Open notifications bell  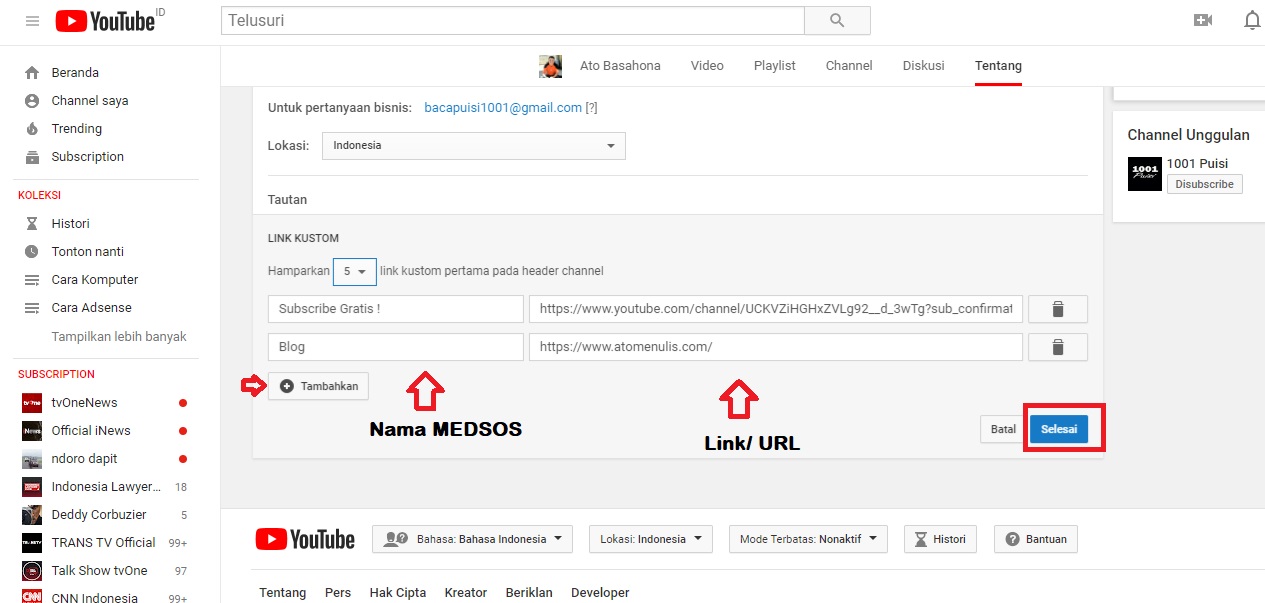1252,20
